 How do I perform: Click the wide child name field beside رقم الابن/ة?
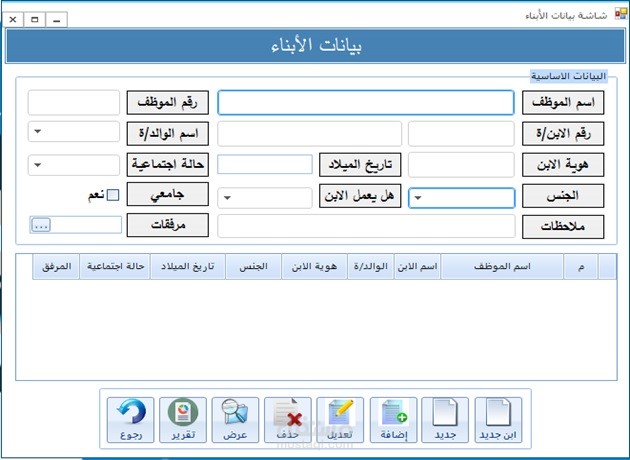pos(309,134)
